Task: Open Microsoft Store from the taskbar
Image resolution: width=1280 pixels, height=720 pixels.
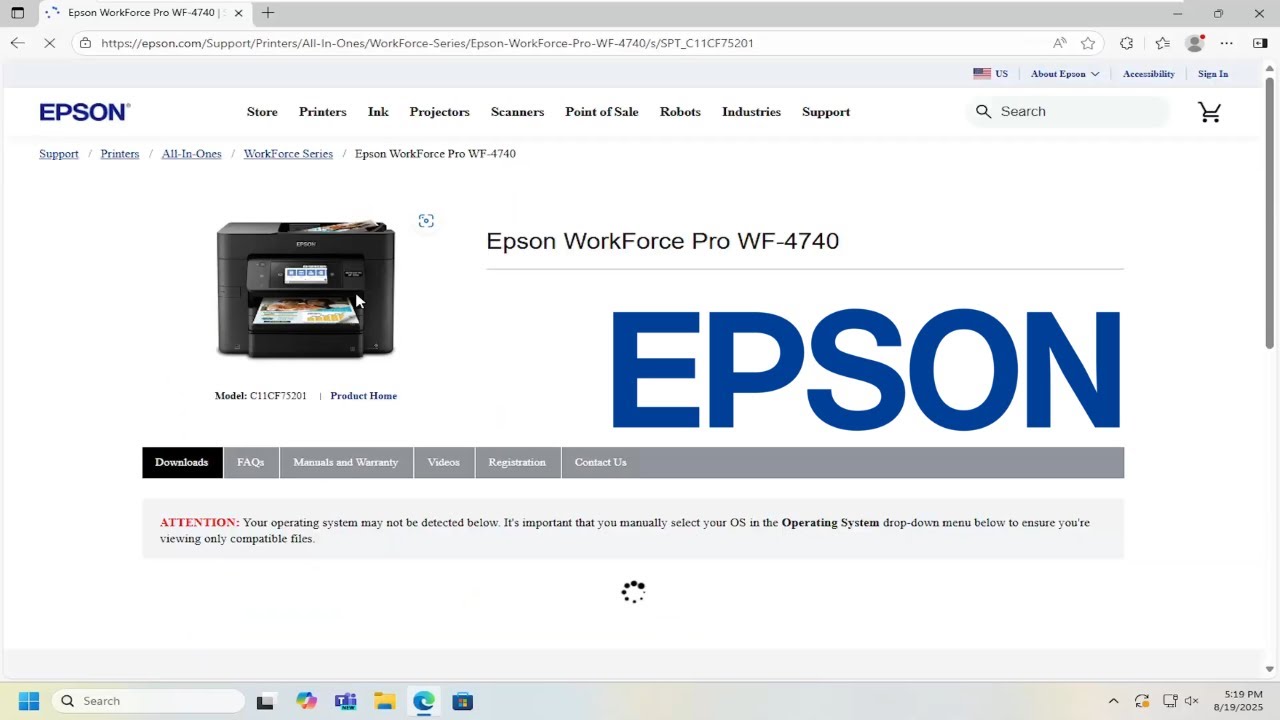Action: pos(463,701)
